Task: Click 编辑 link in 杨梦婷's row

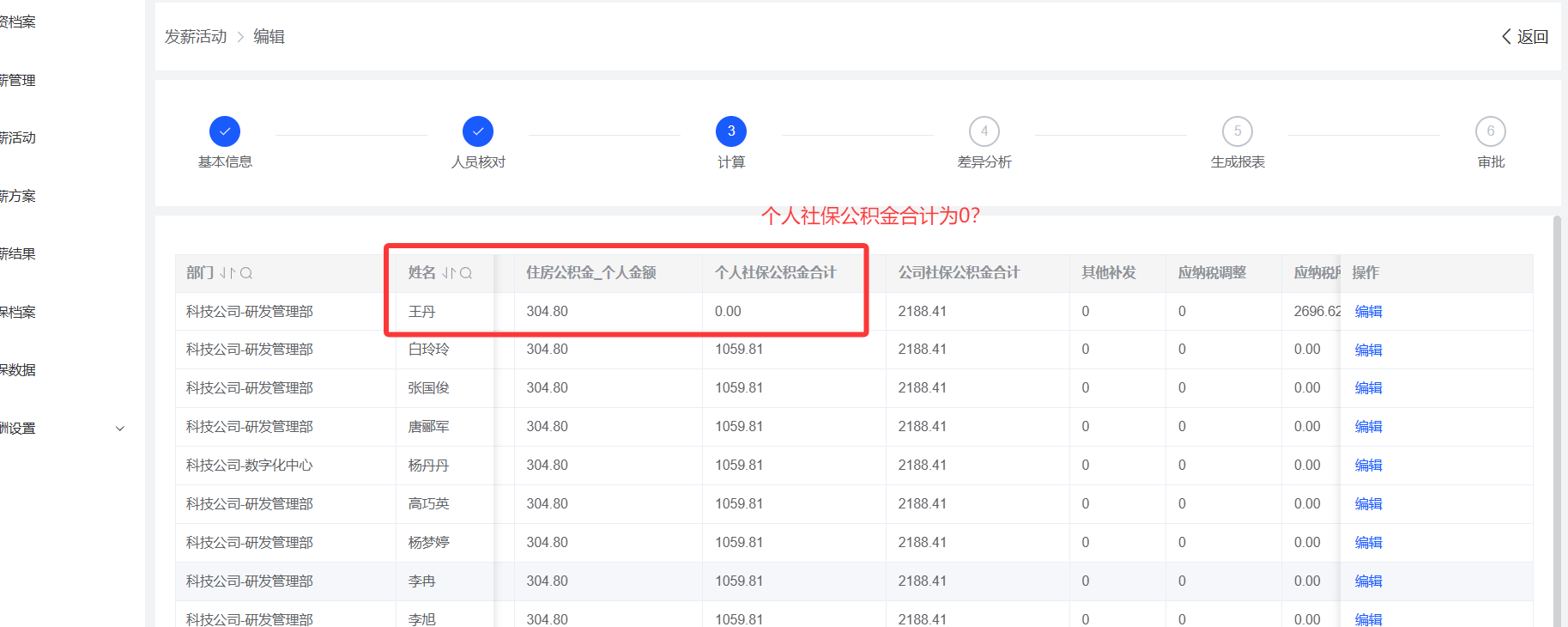Action: tap(1368, 543)
